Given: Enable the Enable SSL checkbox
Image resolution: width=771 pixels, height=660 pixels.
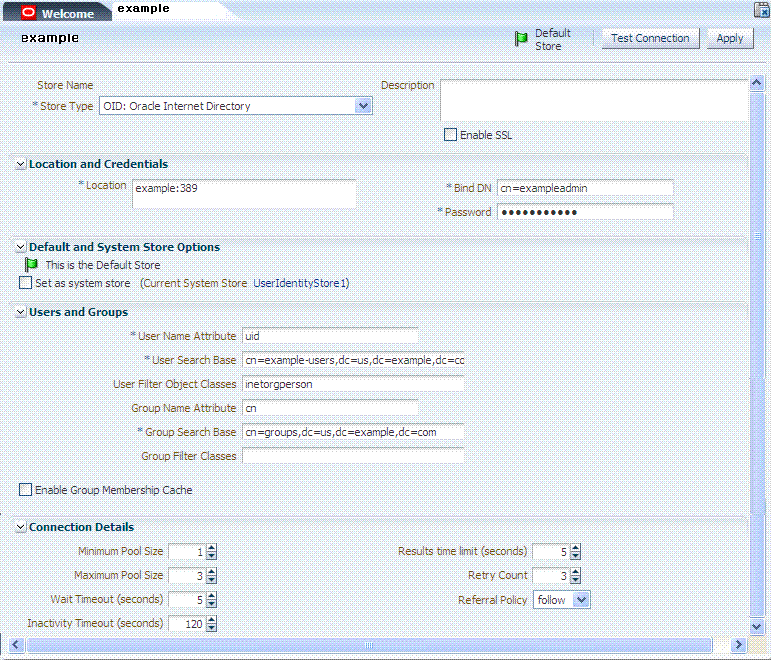Looking at the screenshot, I should click(x=450, y=135).
